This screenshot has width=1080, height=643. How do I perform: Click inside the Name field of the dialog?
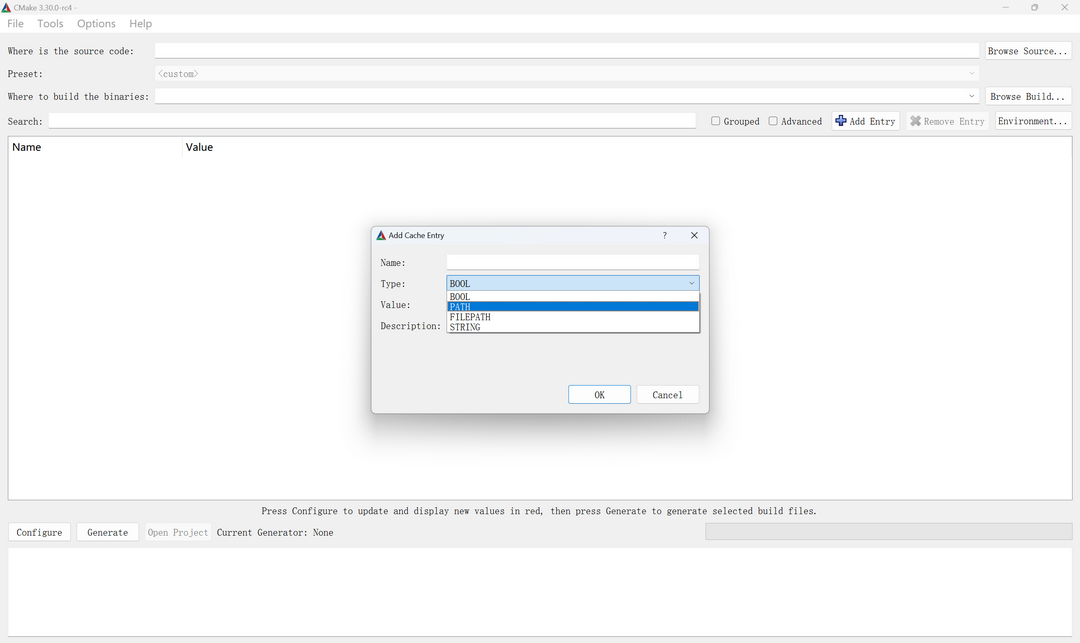pyautogui.click(x=572, y=262)
